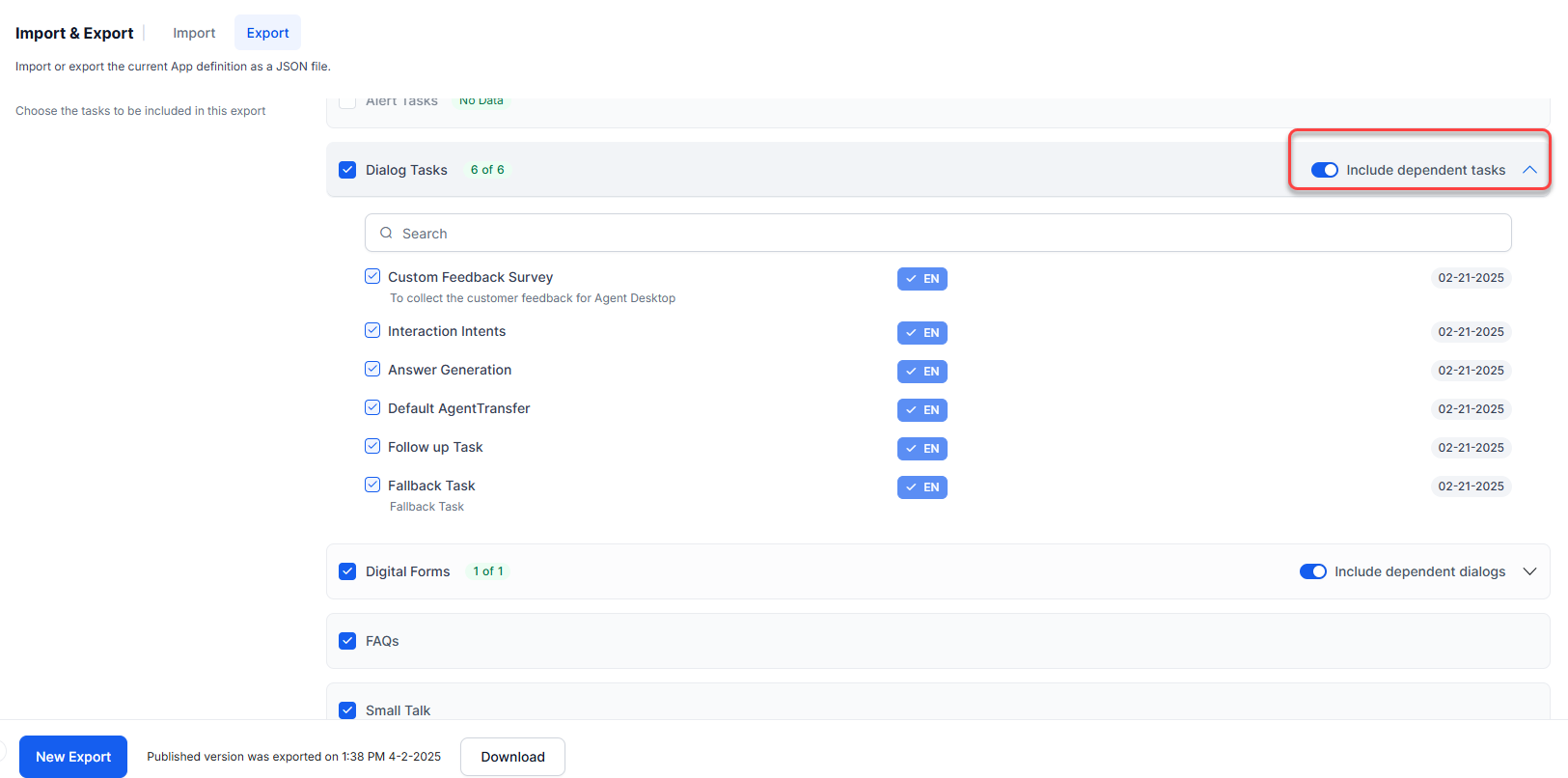Select the Export tab
Screen dimensions: 1568x778
pos(267,33)
